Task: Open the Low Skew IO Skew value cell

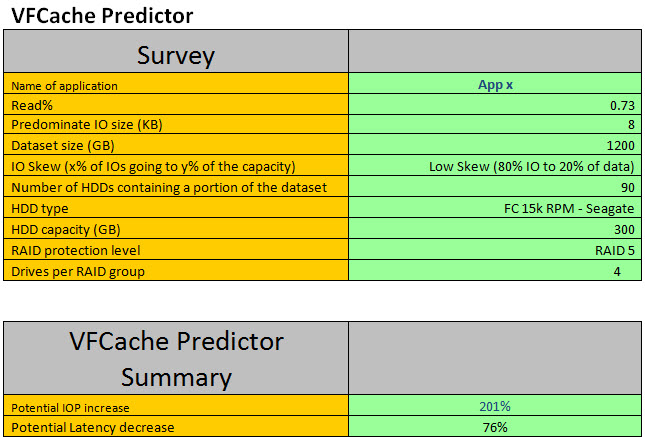Action: coord(494,166)
